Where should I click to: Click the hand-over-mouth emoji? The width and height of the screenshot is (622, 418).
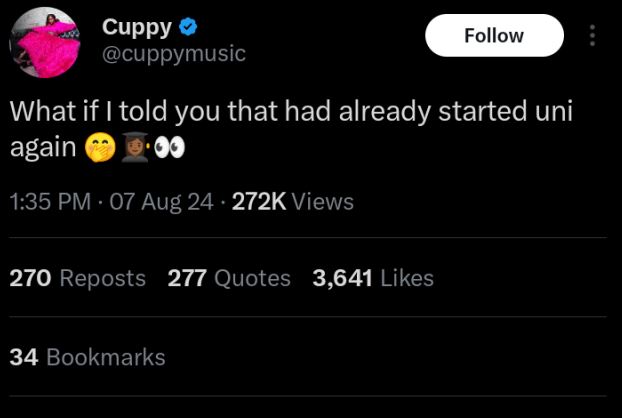[103, 148]
